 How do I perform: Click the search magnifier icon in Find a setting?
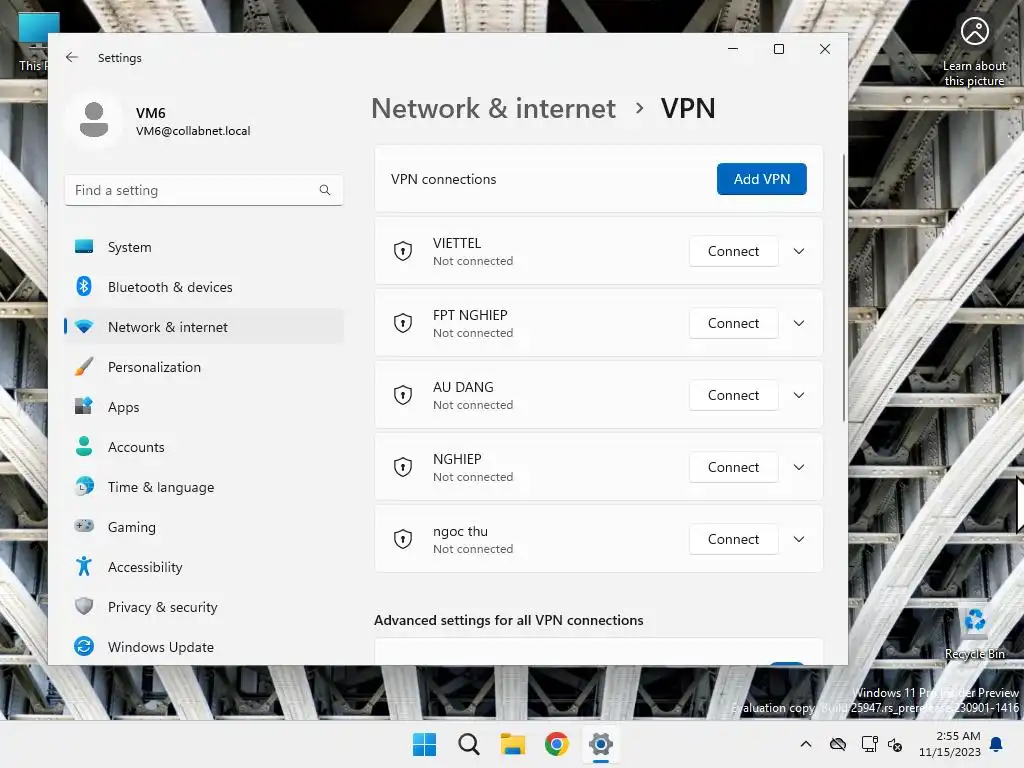(x=325, y=190)
